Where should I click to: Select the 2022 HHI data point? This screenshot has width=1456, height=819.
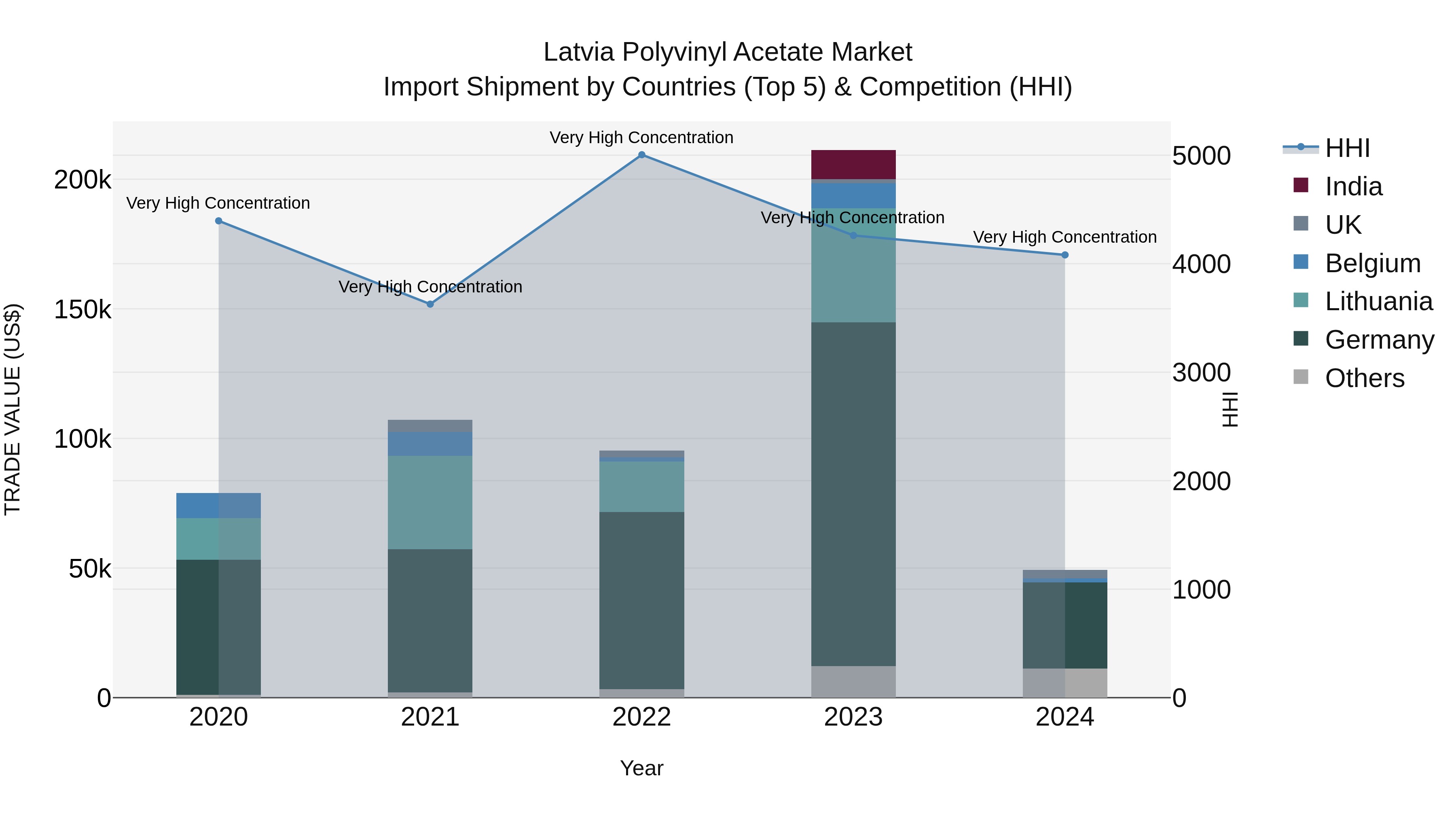641,155
